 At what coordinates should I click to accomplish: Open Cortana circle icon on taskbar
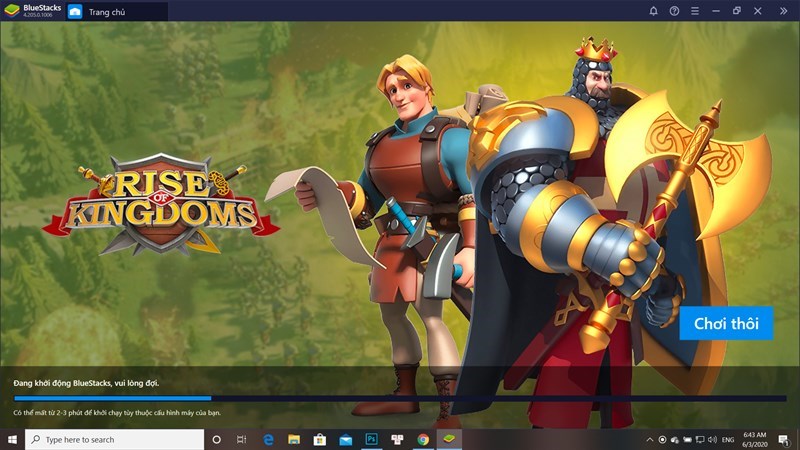pos(216,439)
